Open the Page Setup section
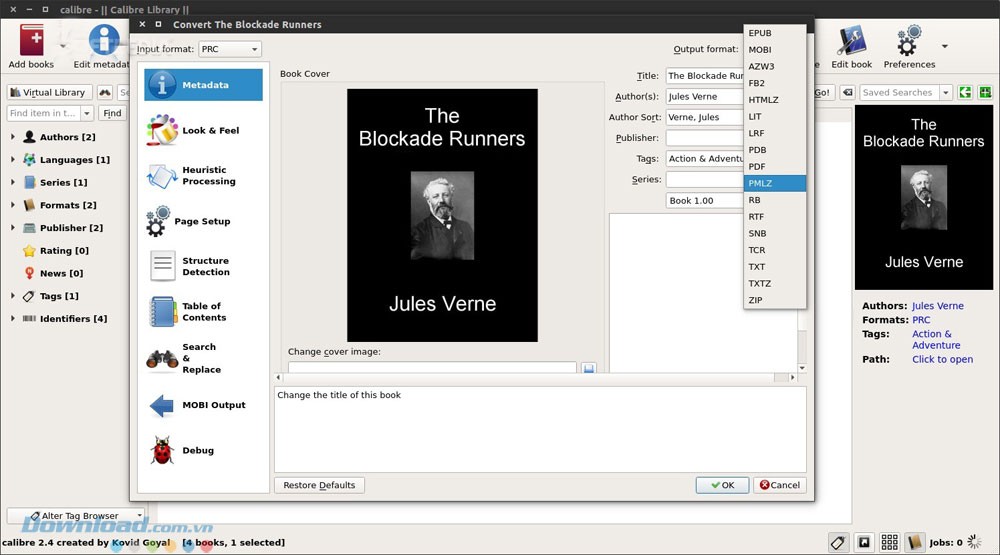 203,222
